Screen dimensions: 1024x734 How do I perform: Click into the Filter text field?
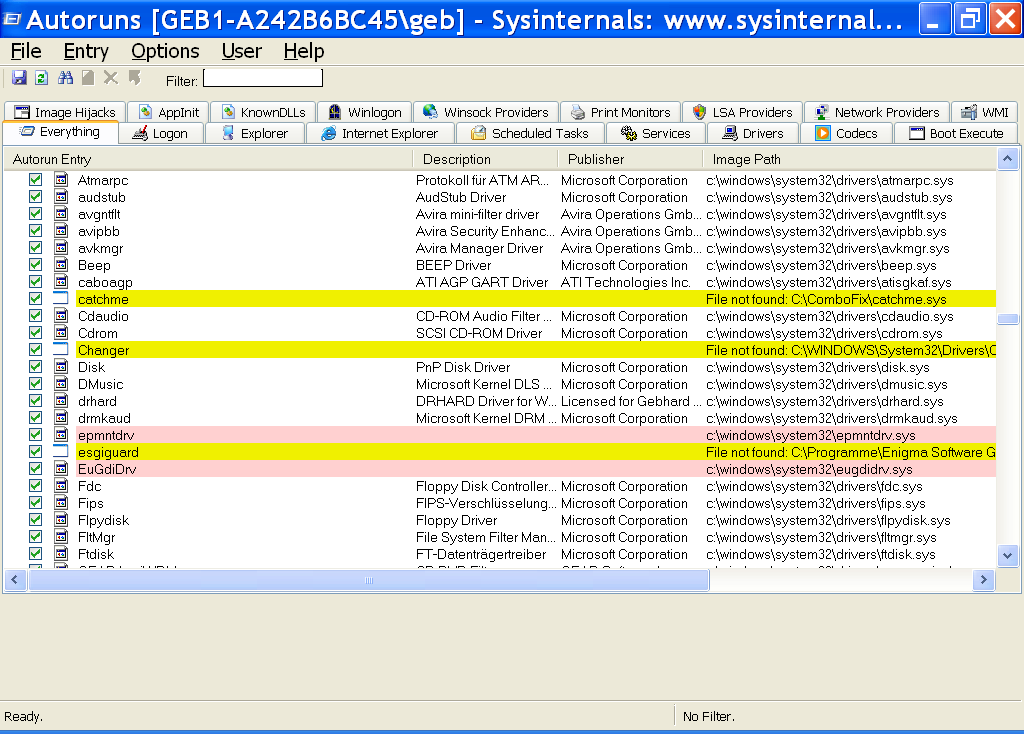[x=263, y=78]
